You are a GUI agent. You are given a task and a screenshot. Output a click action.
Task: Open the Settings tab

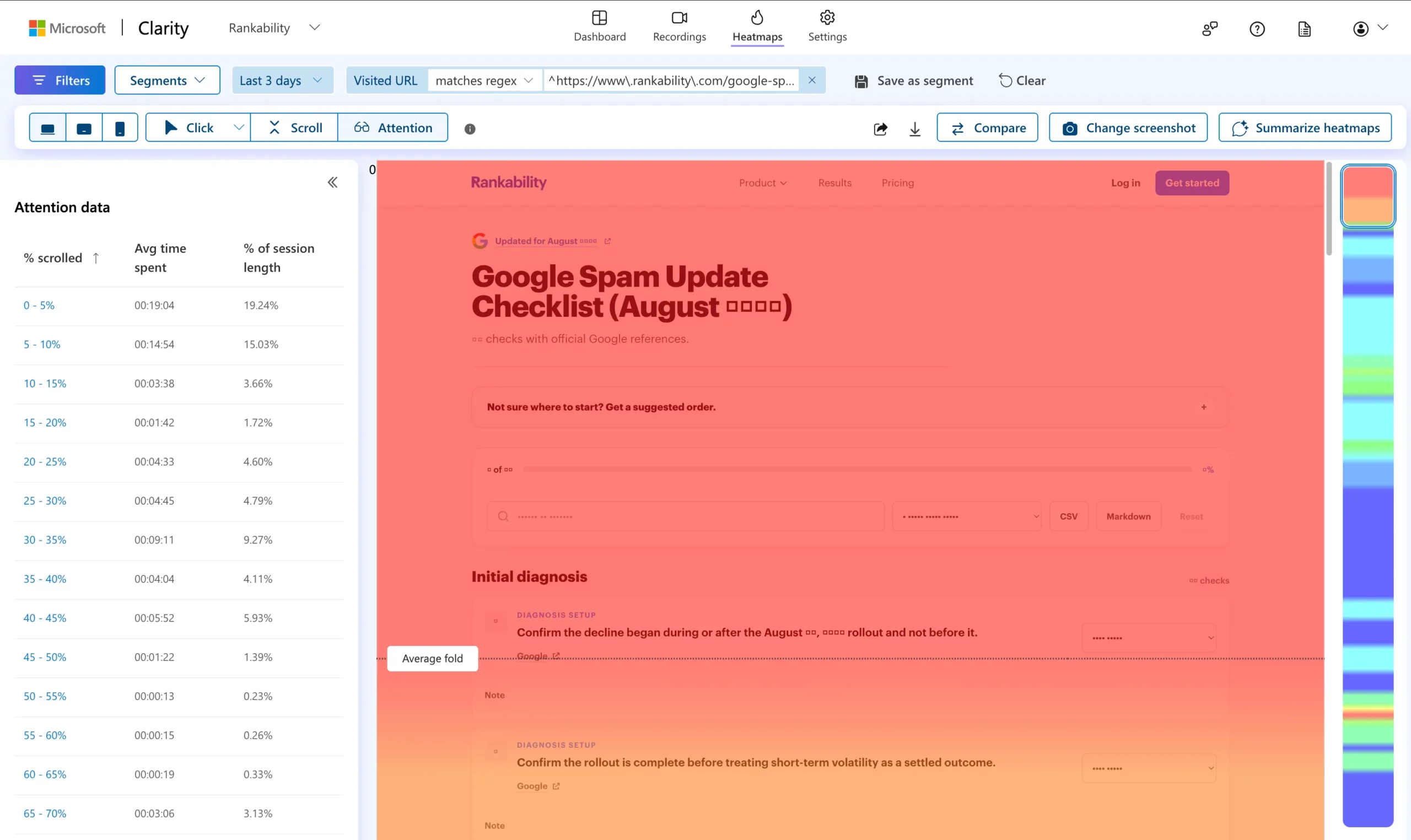pyautogui.click(x=827, y=26)
